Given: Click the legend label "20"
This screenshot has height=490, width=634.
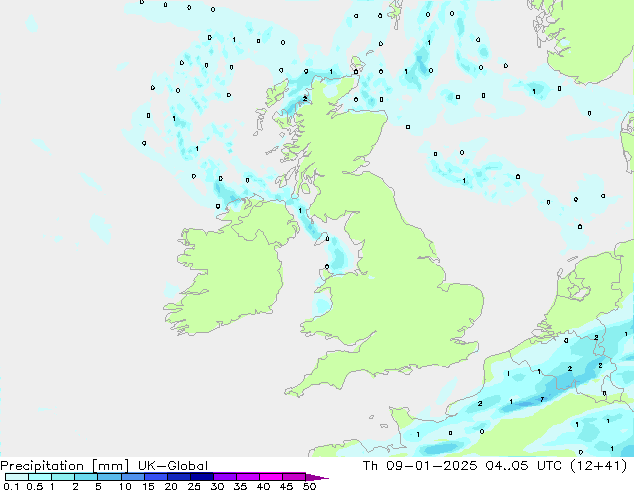Looking at the screenshot, I should [171, 486].
